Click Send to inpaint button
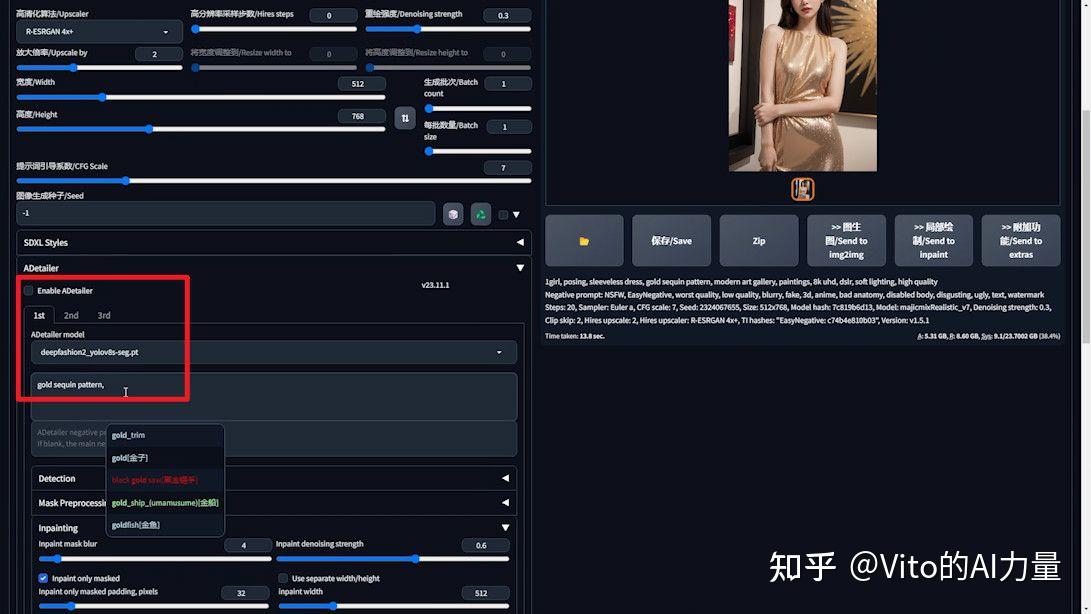 pos(933,241)
